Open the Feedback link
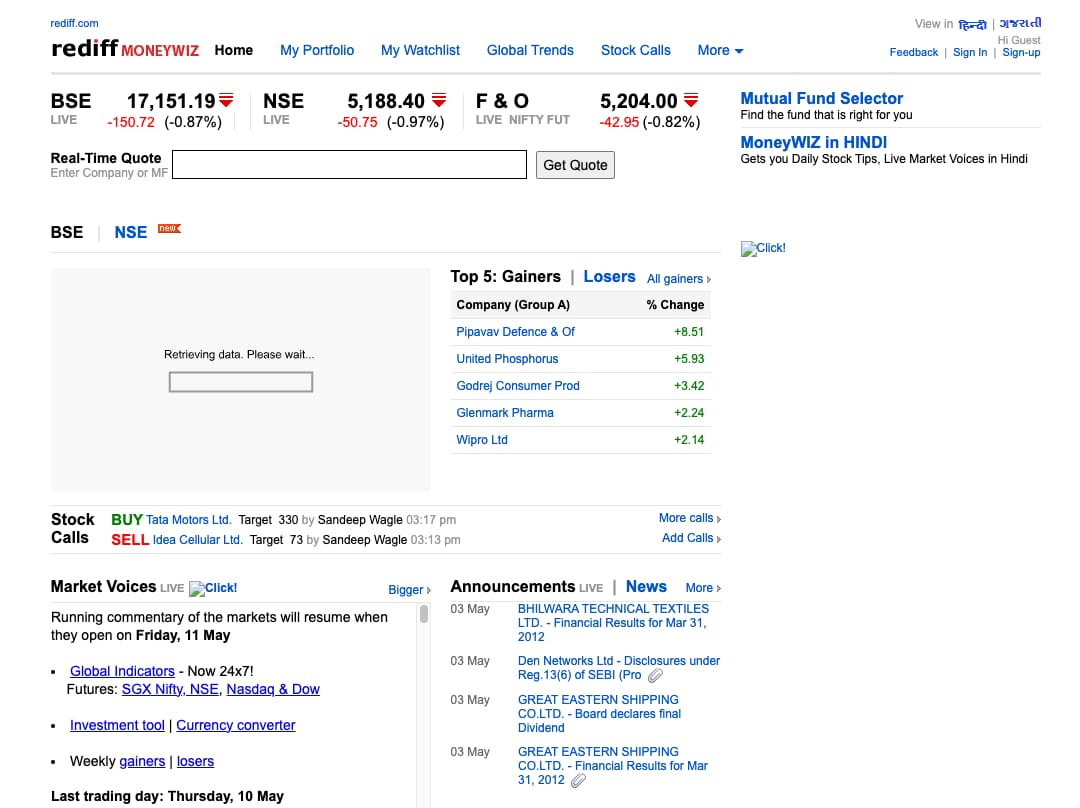This screenshot has height=808, width=1080. (913, 52)
